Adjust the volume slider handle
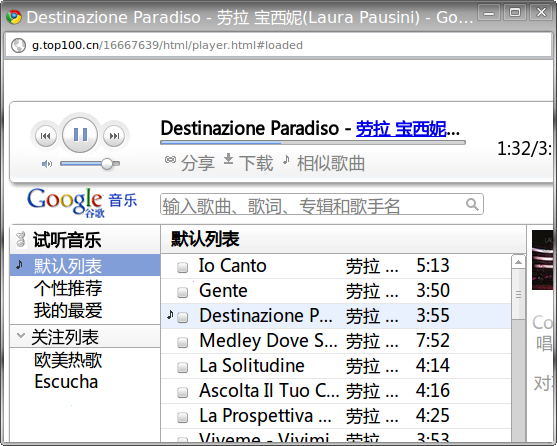557x446 pixels. (x=107, y=164)
